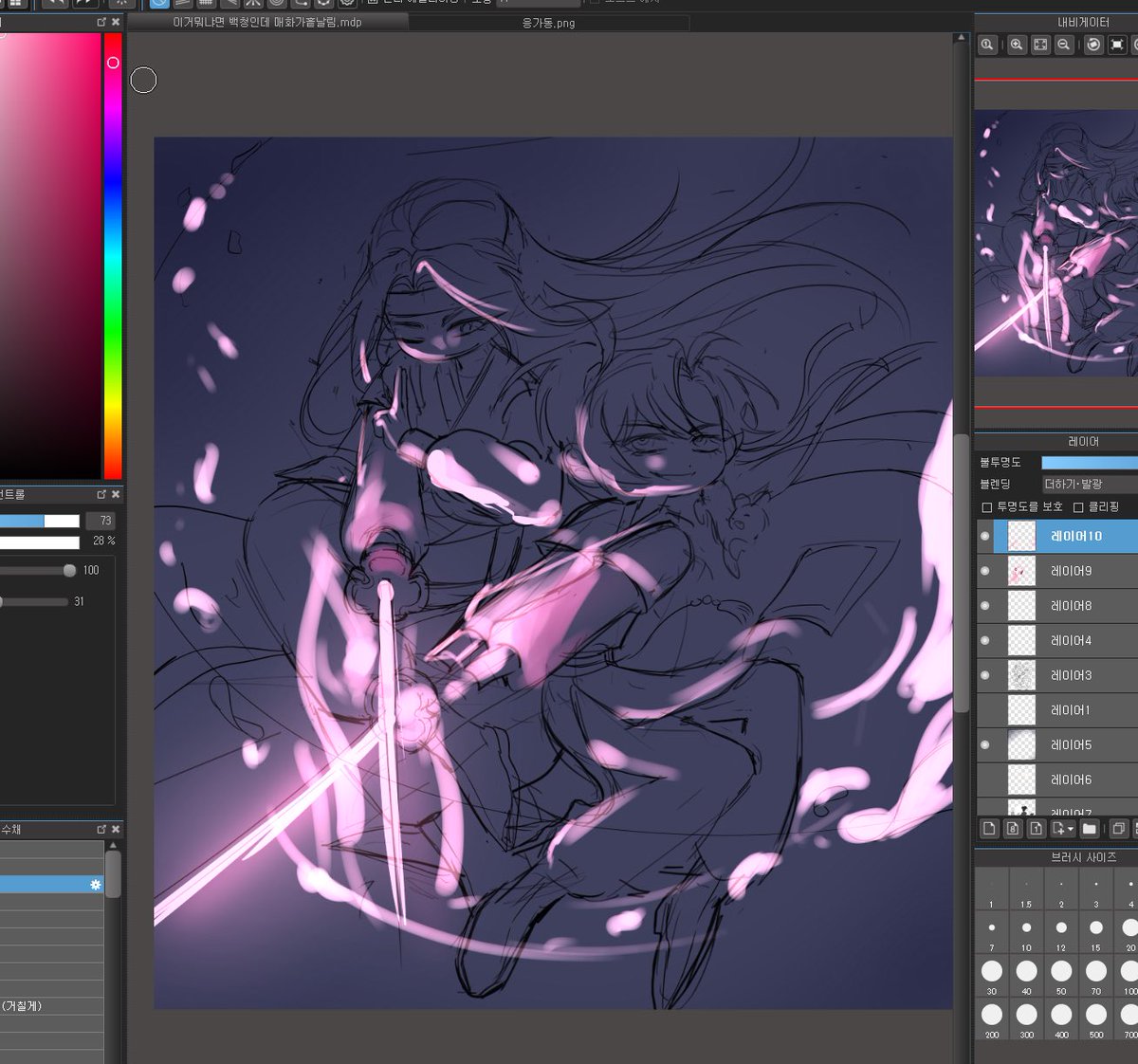This screenshot has width=1138, height=1064.
Task: Click the navigator reset view square icon
Action: click(1117, 45)
